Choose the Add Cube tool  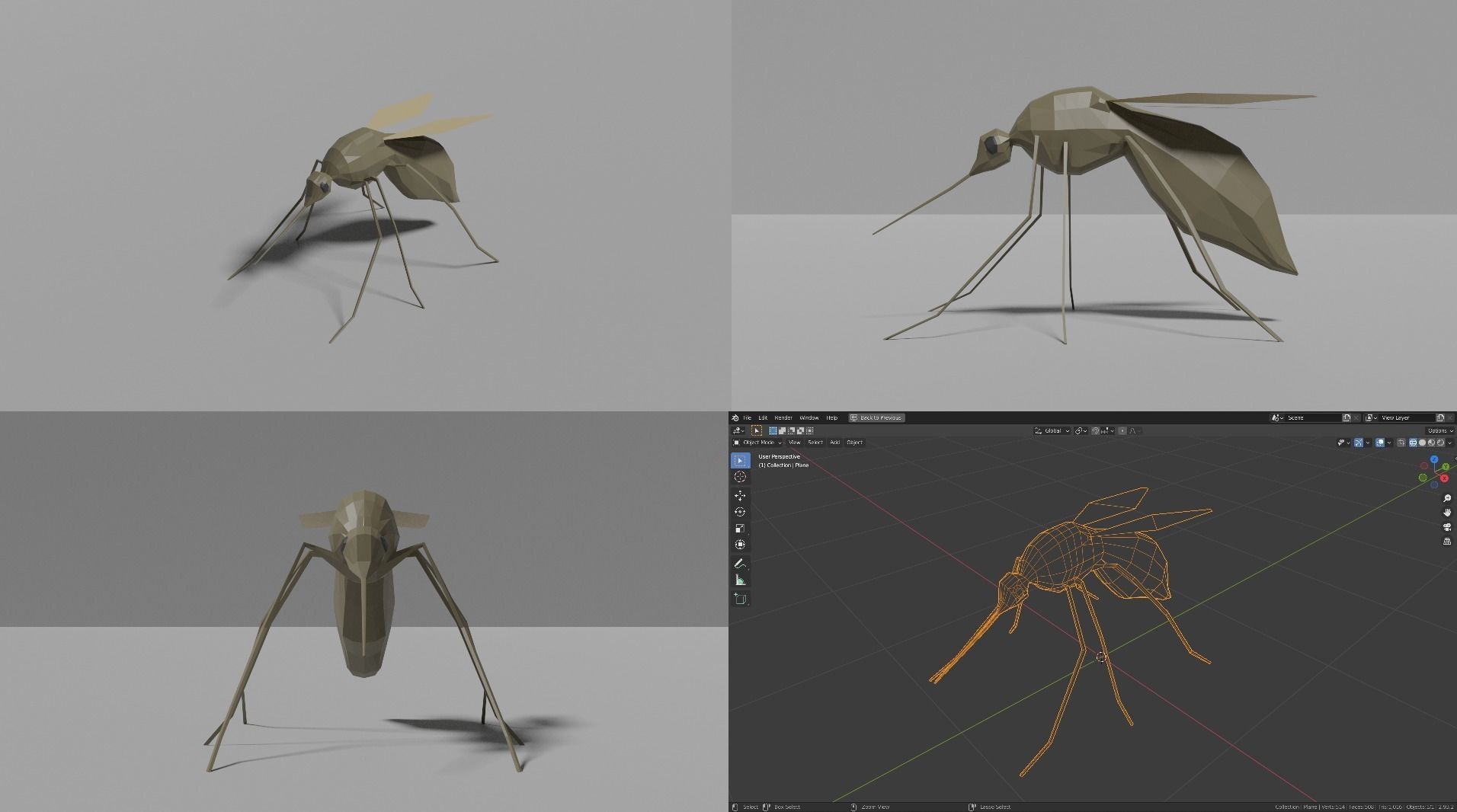click(x=741, y=599)
